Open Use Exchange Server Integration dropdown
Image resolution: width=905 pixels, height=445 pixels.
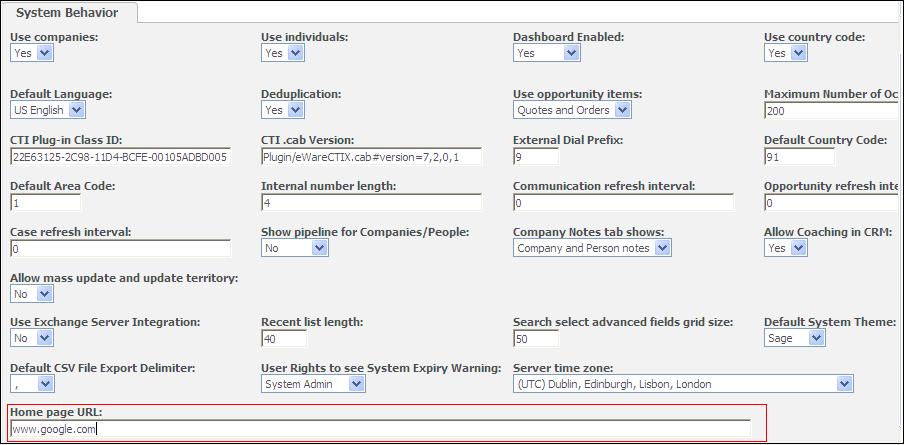[x=32, y=338]
